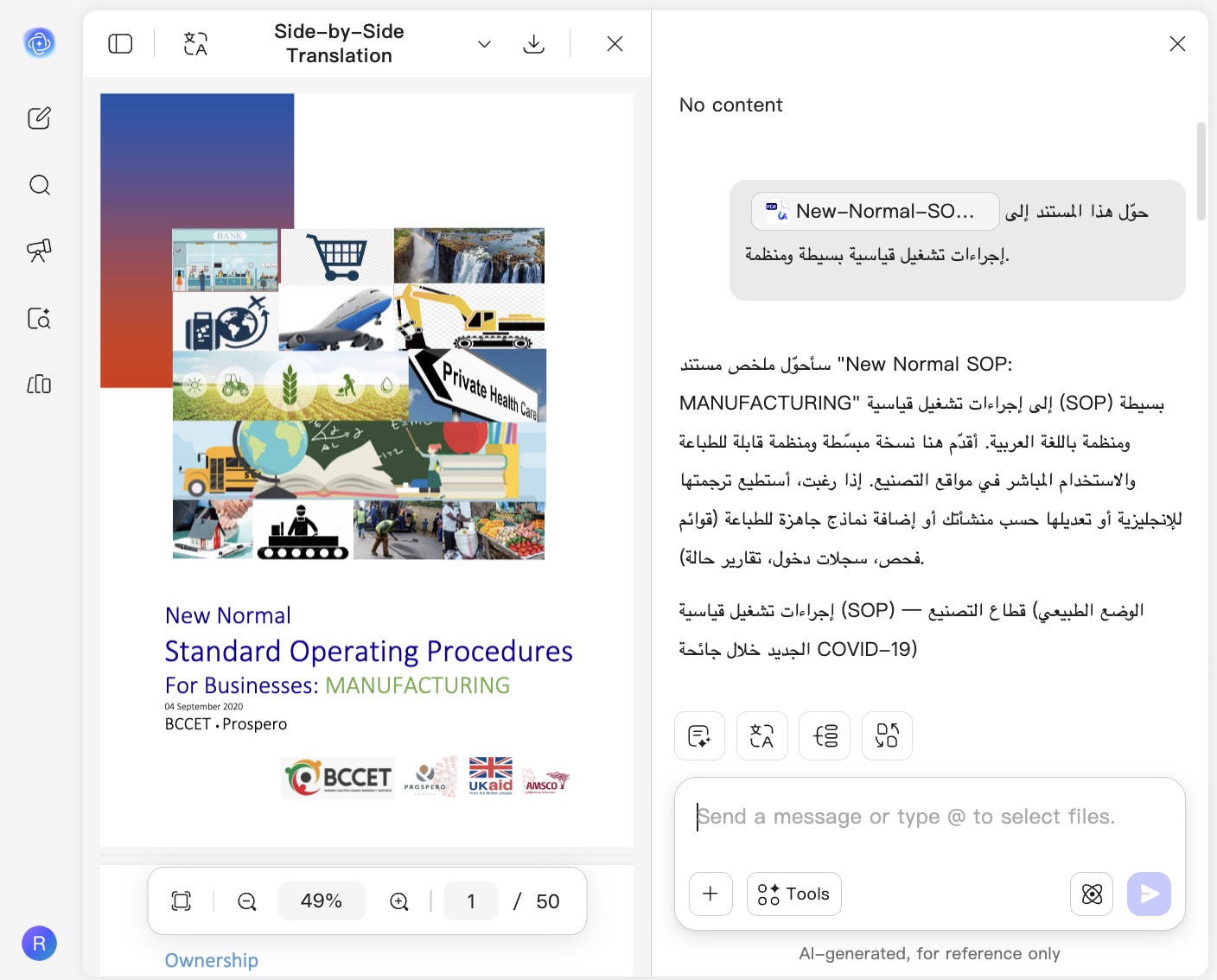Click the UKaid logo on cover page
Screen dimensions: 1217x980
[x=491, y=775]
